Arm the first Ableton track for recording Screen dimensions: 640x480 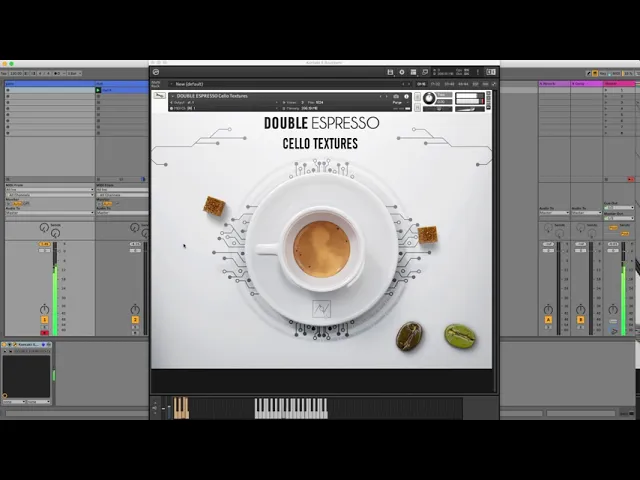[x=44, y=333]
